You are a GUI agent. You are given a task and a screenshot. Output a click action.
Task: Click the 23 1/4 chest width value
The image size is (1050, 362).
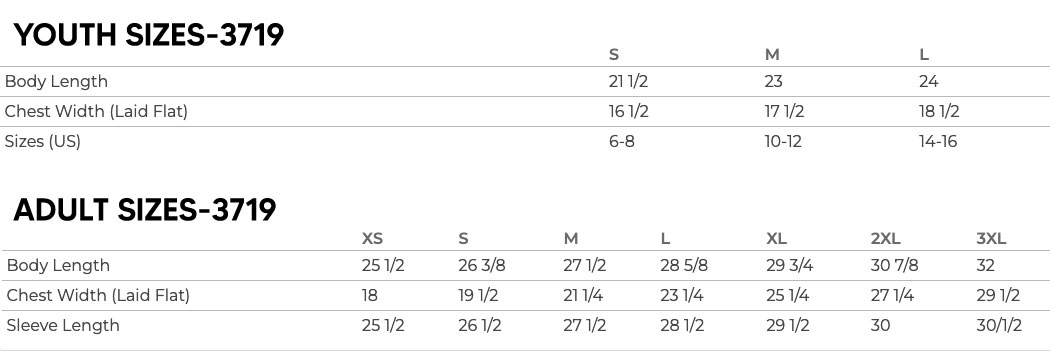click(x=682, y=296)
